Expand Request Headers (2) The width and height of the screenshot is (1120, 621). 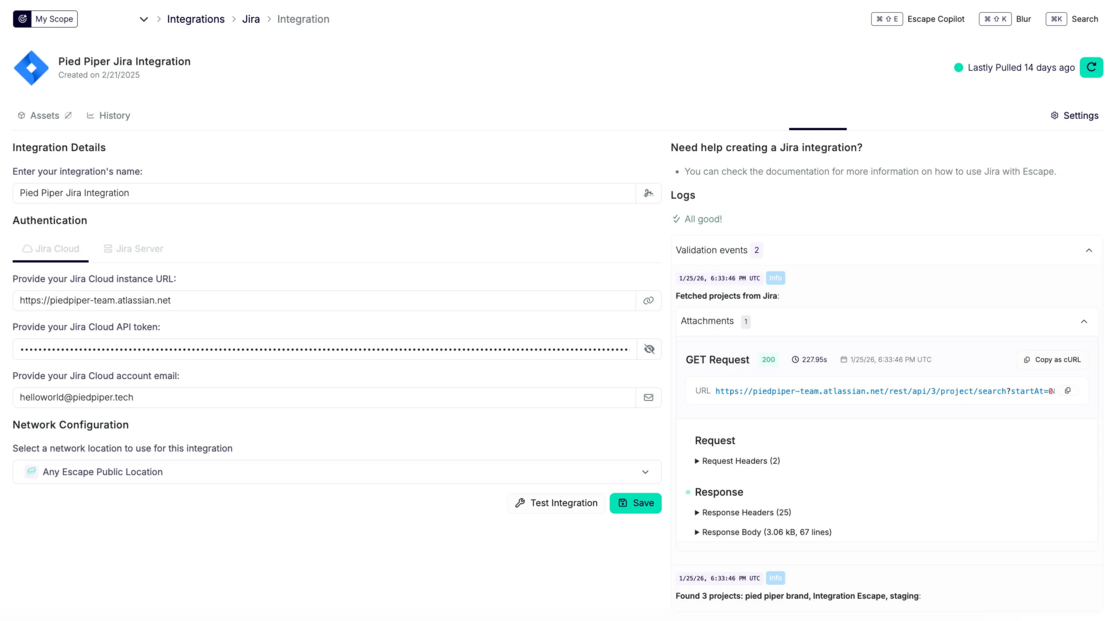click(x=737, y=461)
